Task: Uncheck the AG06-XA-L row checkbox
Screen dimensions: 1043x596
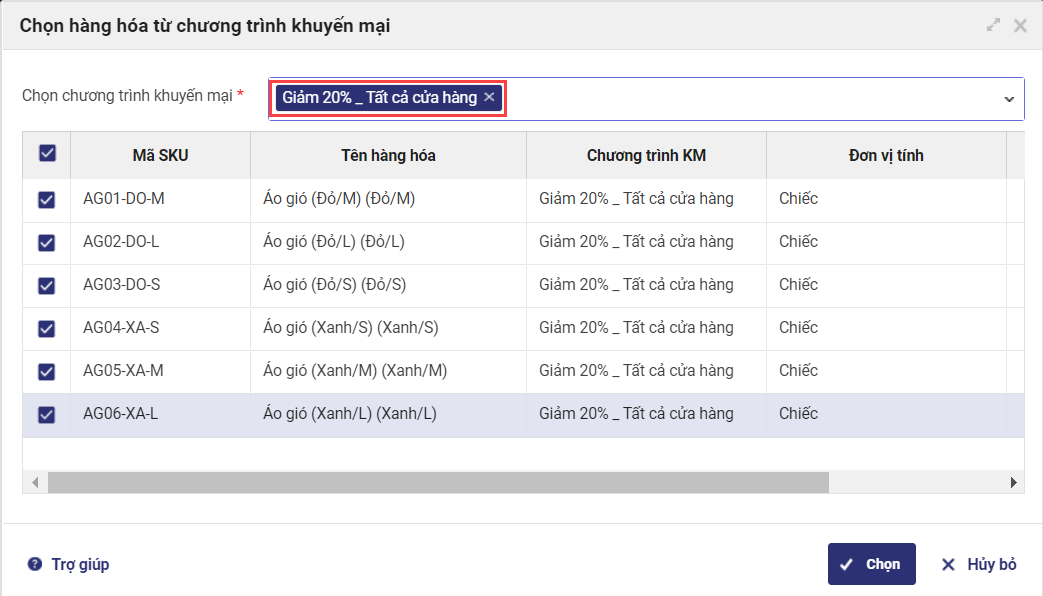Action: pyautogui.click(x=47, y=415)
